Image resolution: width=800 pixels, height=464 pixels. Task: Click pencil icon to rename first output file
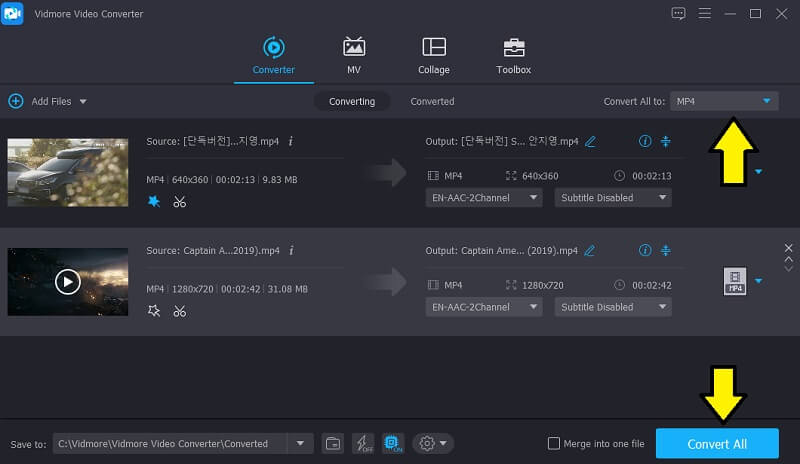[x=590, y=141]
